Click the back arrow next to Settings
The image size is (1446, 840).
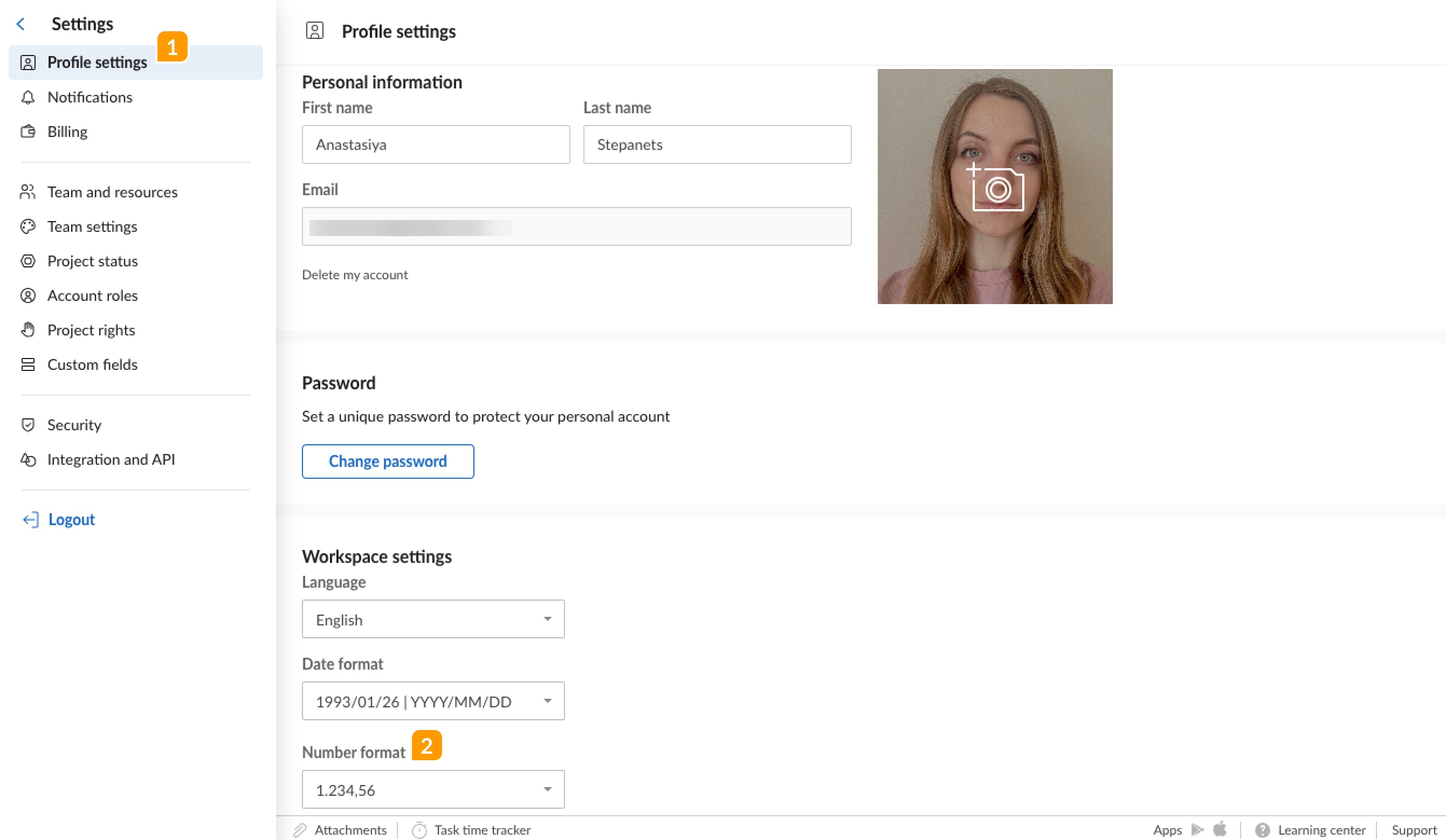click(20, 24)
